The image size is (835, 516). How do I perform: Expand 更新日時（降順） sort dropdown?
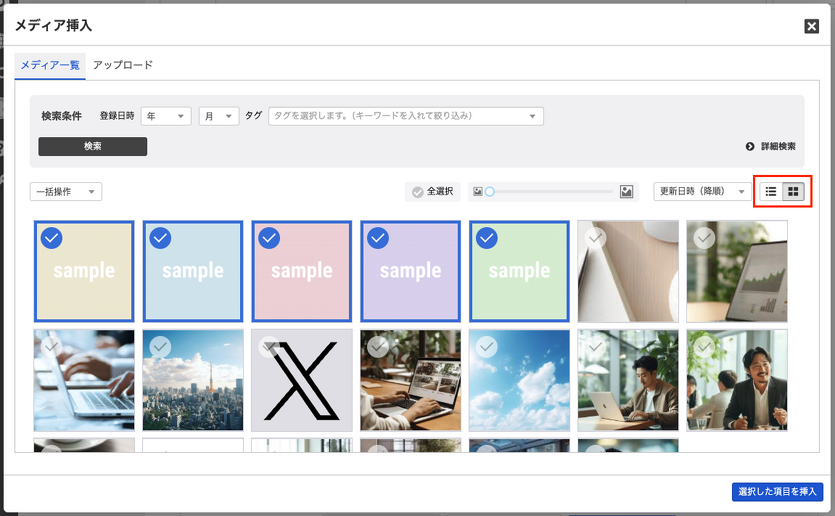pyautogui.click(x=700, y=191)
